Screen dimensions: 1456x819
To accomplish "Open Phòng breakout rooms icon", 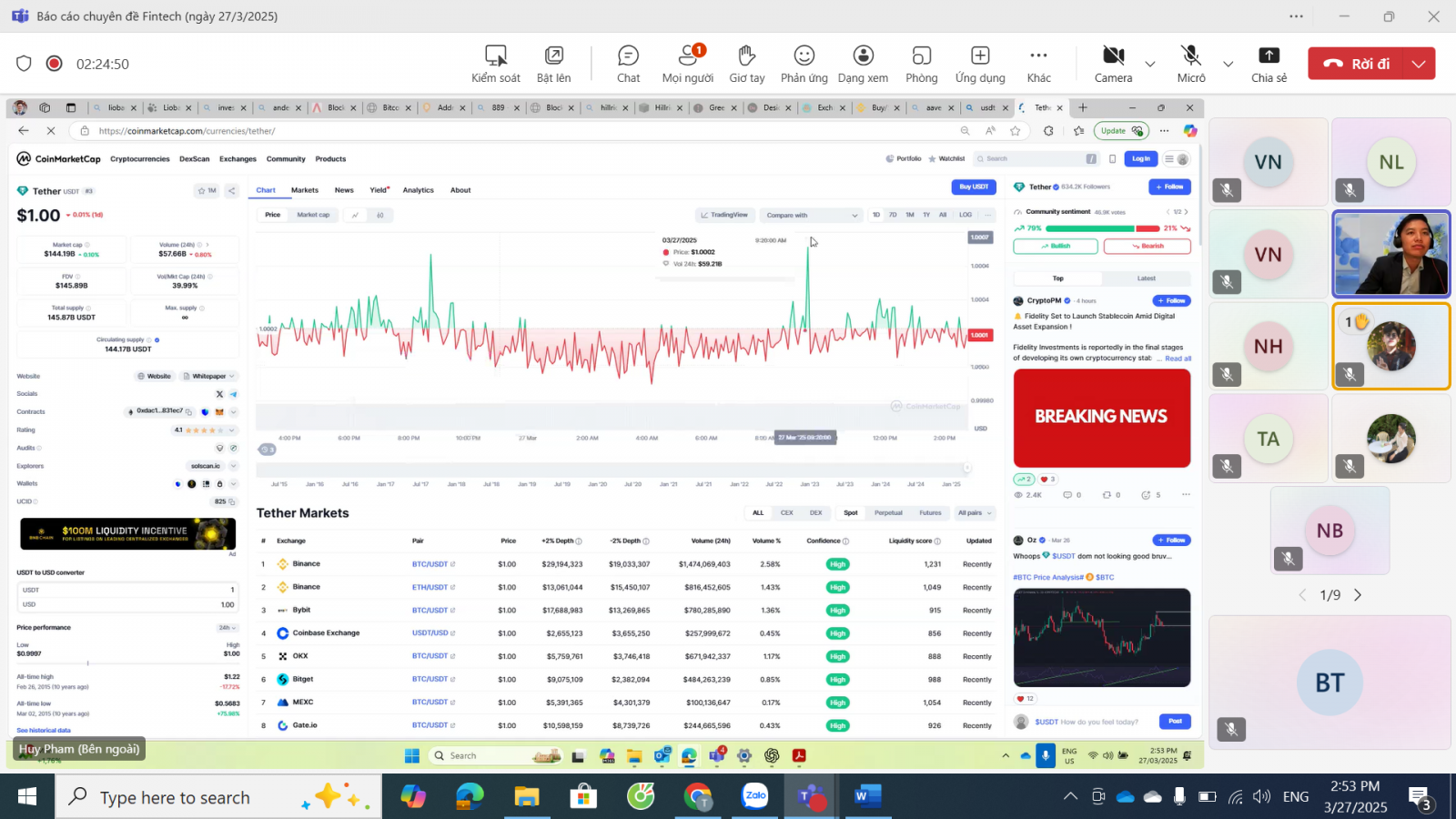I will pos(921,64).
